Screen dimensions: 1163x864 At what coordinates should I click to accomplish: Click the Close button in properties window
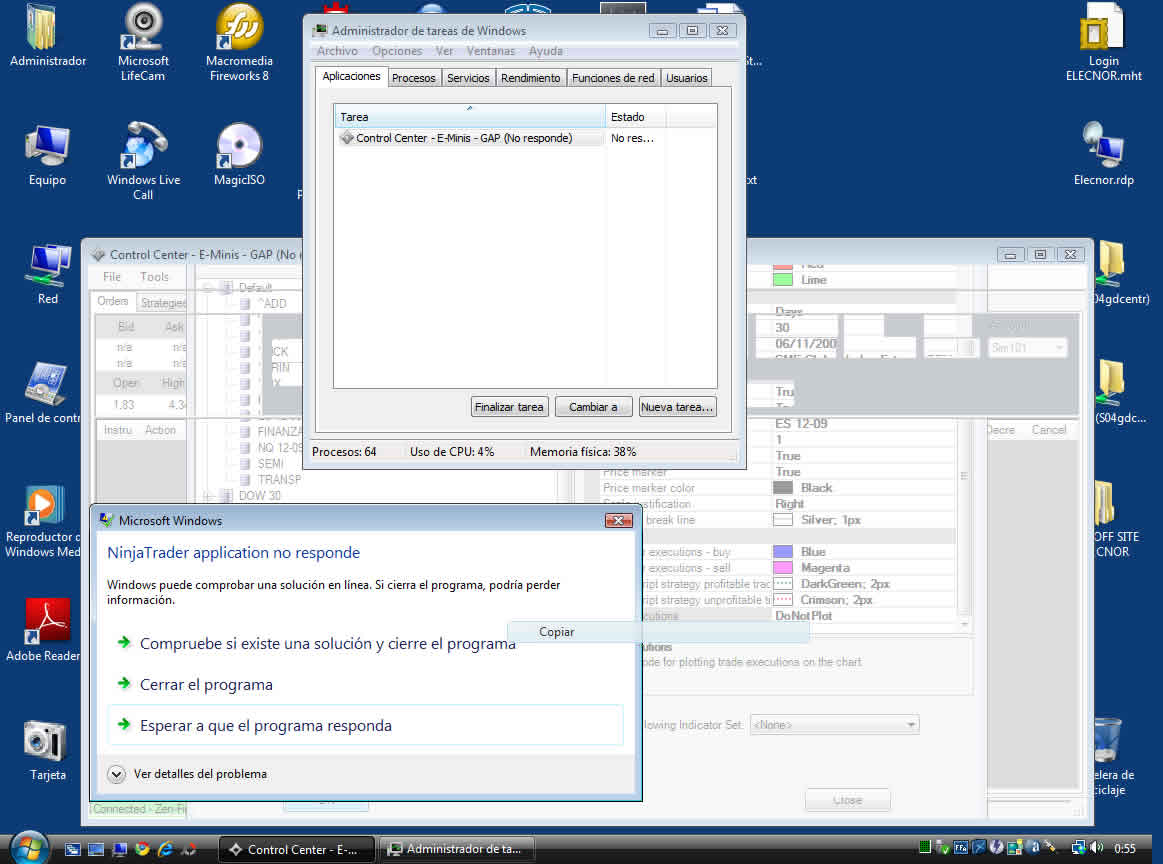point(847,800)
